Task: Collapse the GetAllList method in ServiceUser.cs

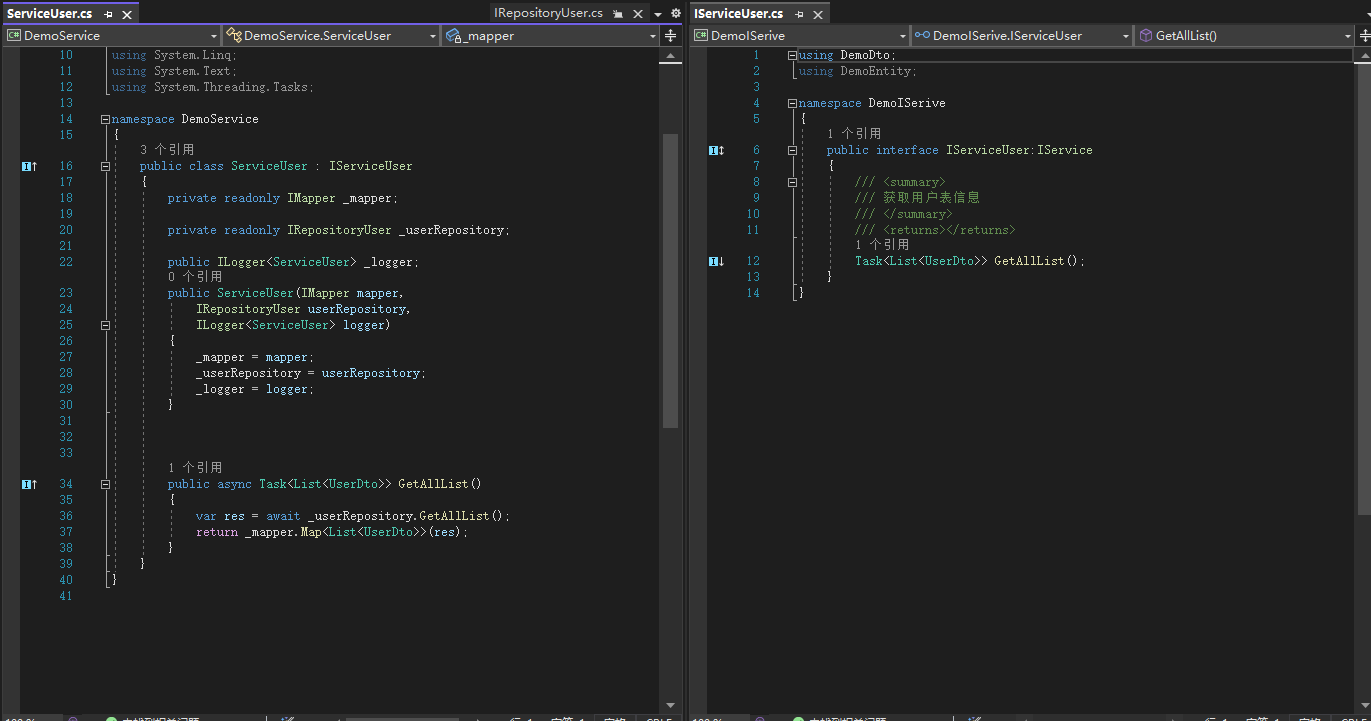Action: [105, 484]
